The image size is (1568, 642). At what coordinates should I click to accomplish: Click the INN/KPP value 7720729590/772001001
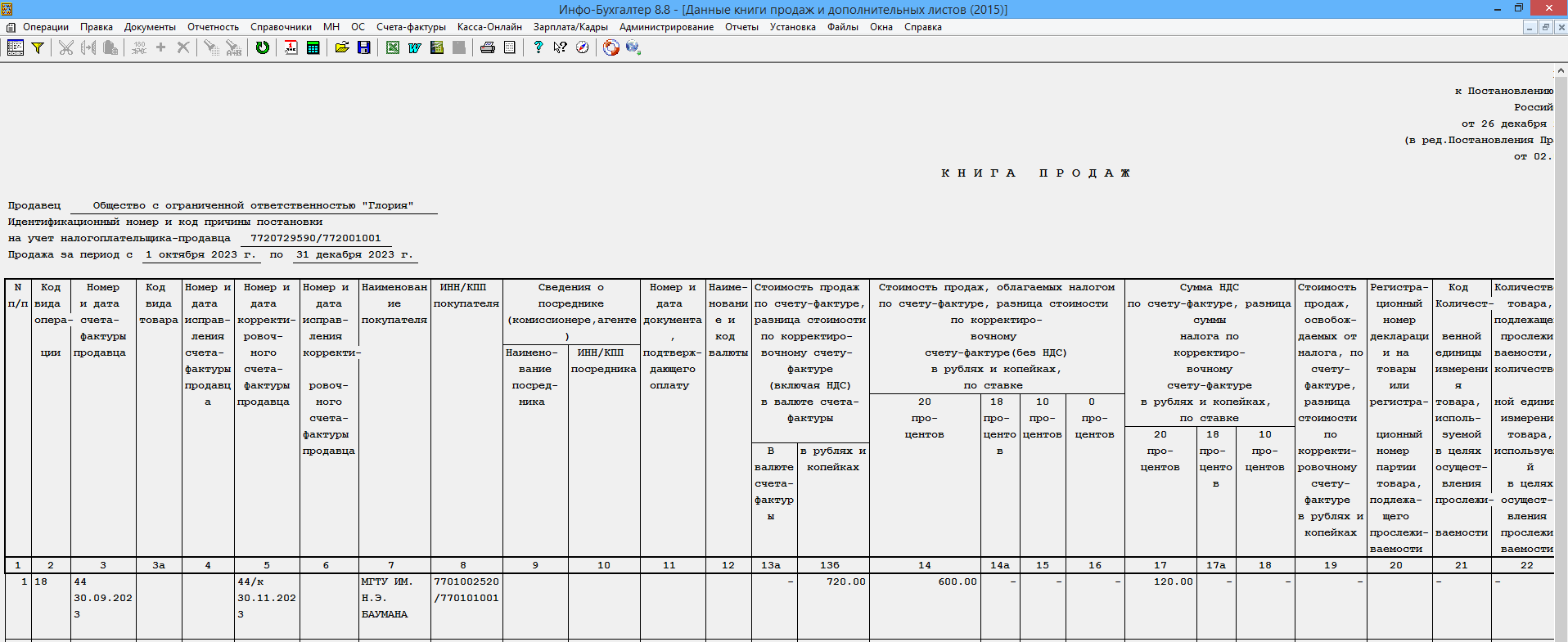coord(316,238)
